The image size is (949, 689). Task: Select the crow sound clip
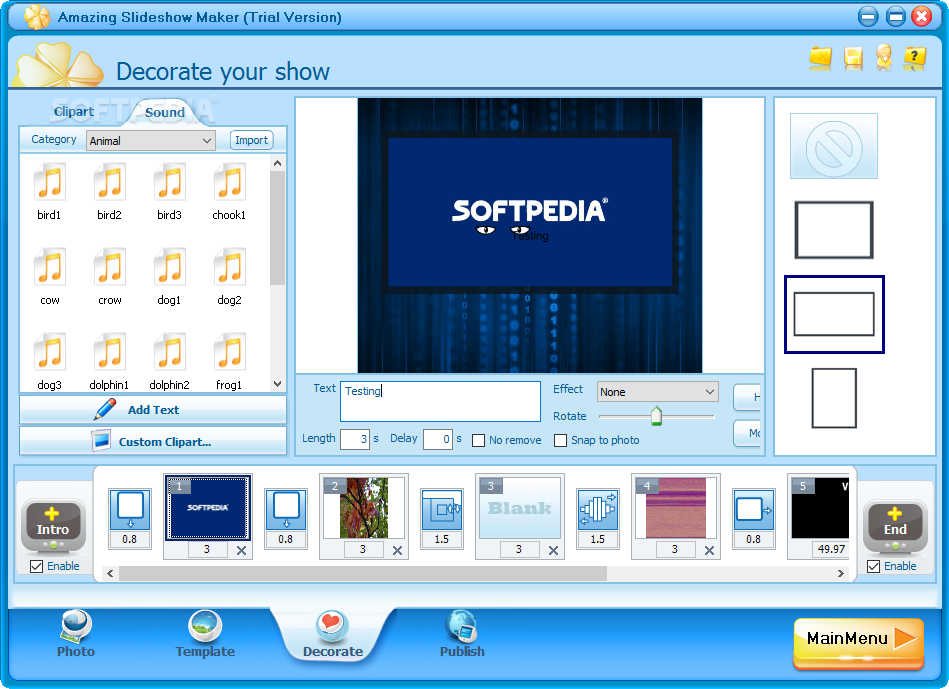click(109, 276)
